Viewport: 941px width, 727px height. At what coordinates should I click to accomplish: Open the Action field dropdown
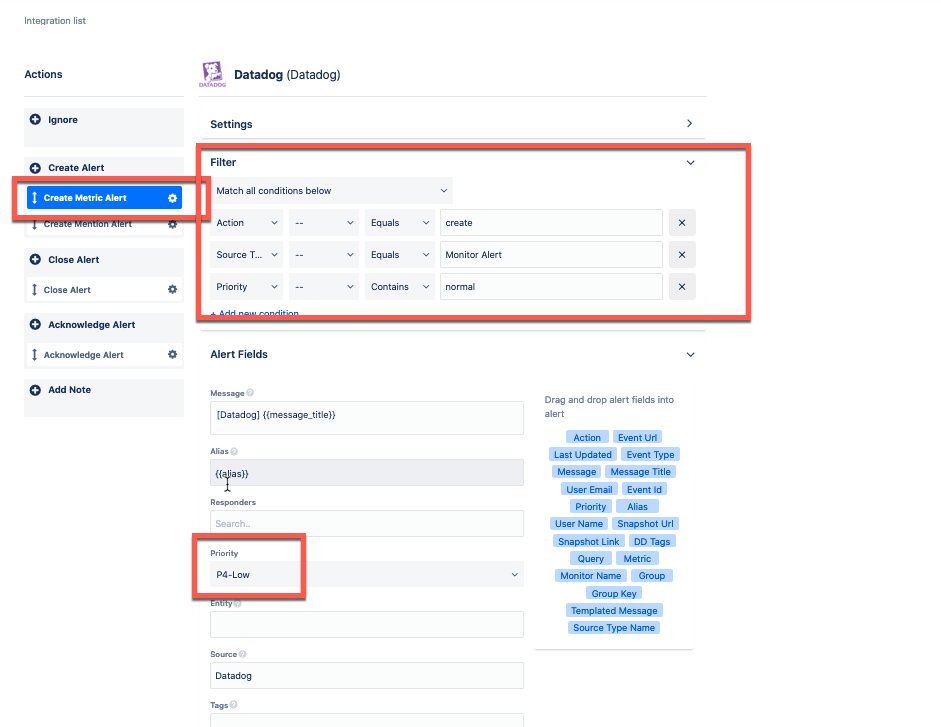pyautogui.click(x=246, y=223)
